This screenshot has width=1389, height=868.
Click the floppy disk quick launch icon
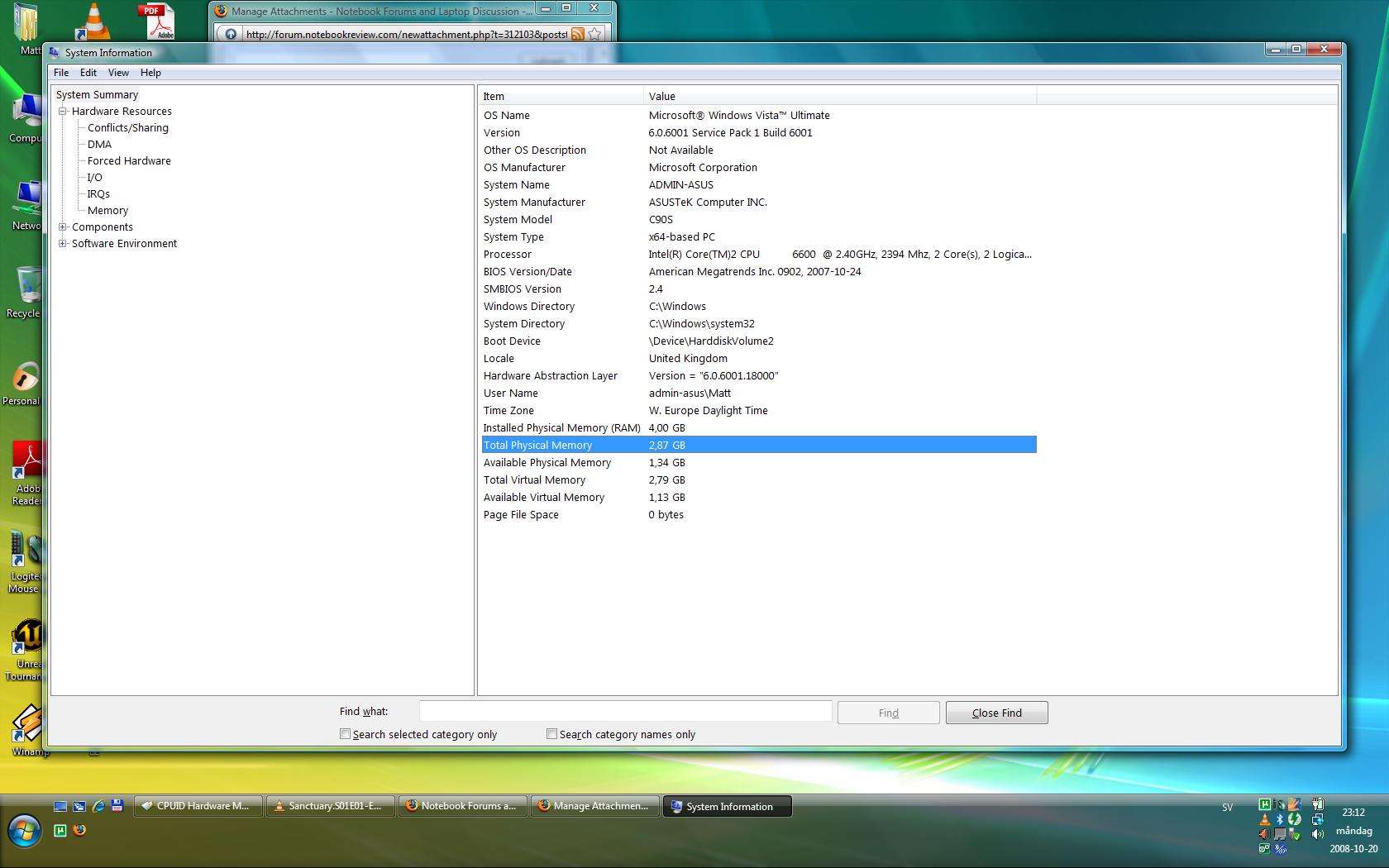click(117, 806)
